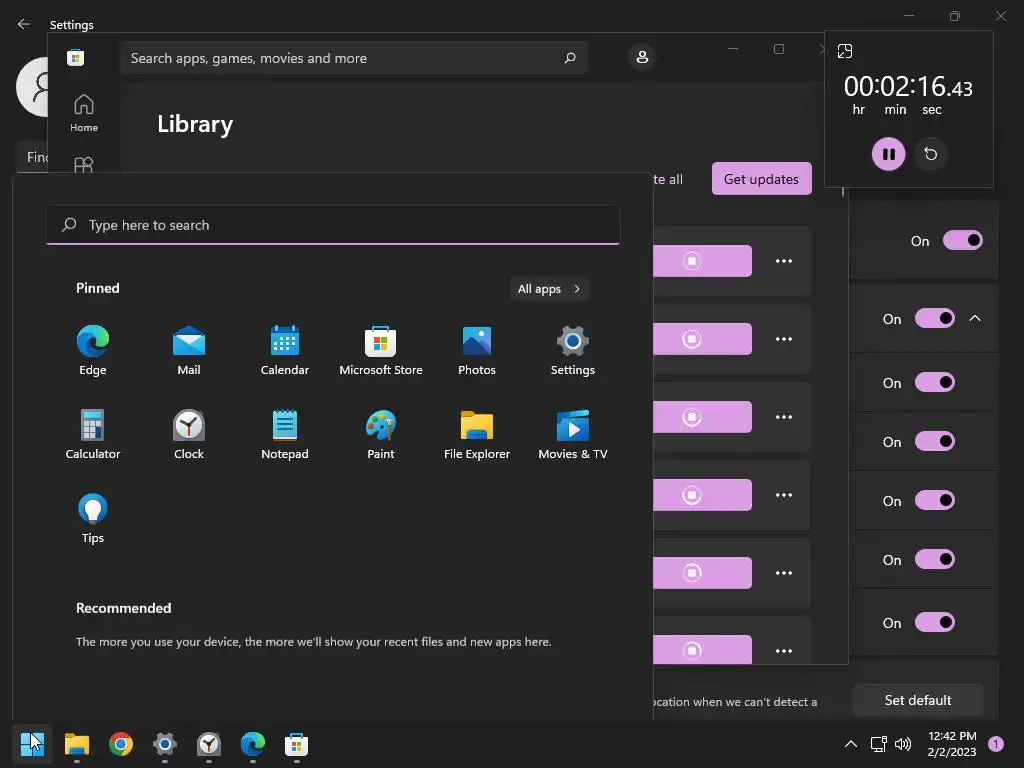Reset the stopwatch timer
The height and width of the screenshot is (768, 1024).
(931, 154)
